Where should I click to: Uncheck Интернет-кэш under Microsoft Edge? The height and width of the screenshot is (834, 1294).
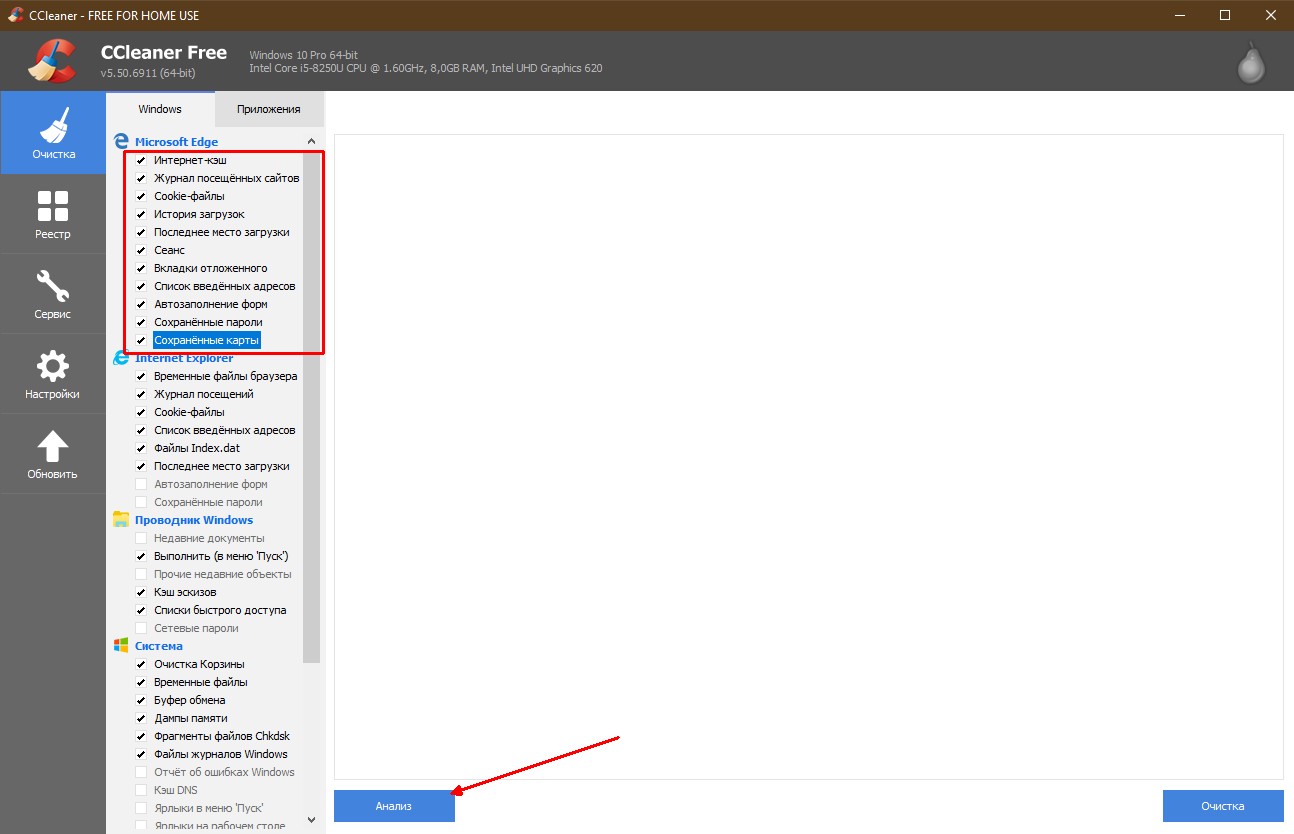coord(141,160)
